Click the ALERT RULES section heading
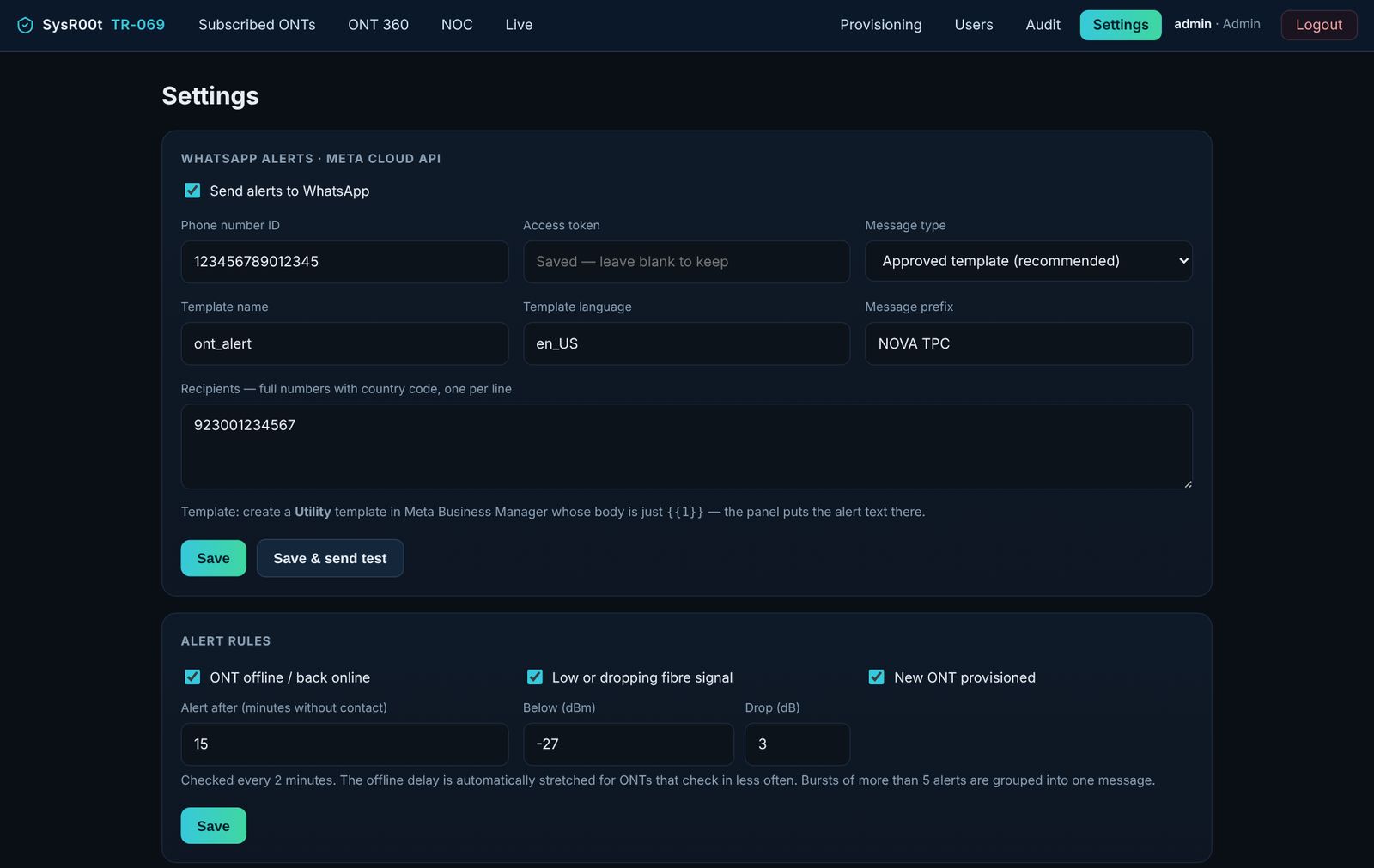The width and height of the screenshot is (1374, 868). [x=226, y=641]
